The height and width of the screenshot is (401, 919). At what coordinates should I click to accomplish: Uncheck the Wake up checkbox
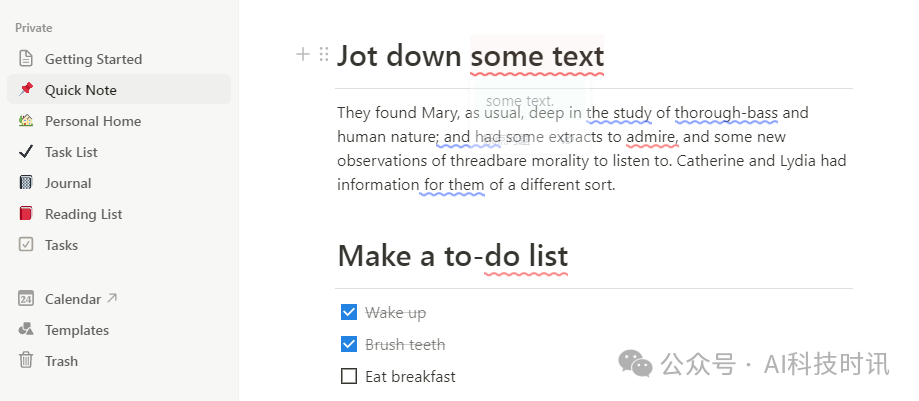(349, 313)
